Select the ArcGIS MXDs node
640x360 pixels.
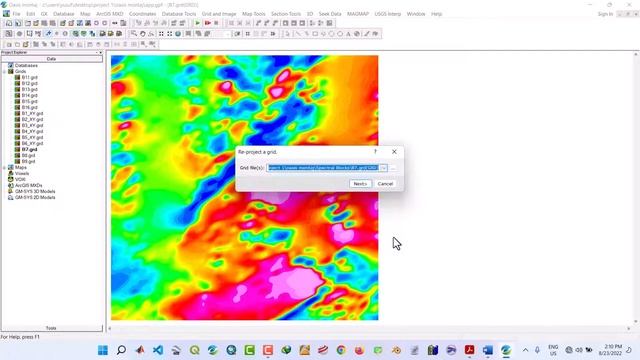[29, 185]
